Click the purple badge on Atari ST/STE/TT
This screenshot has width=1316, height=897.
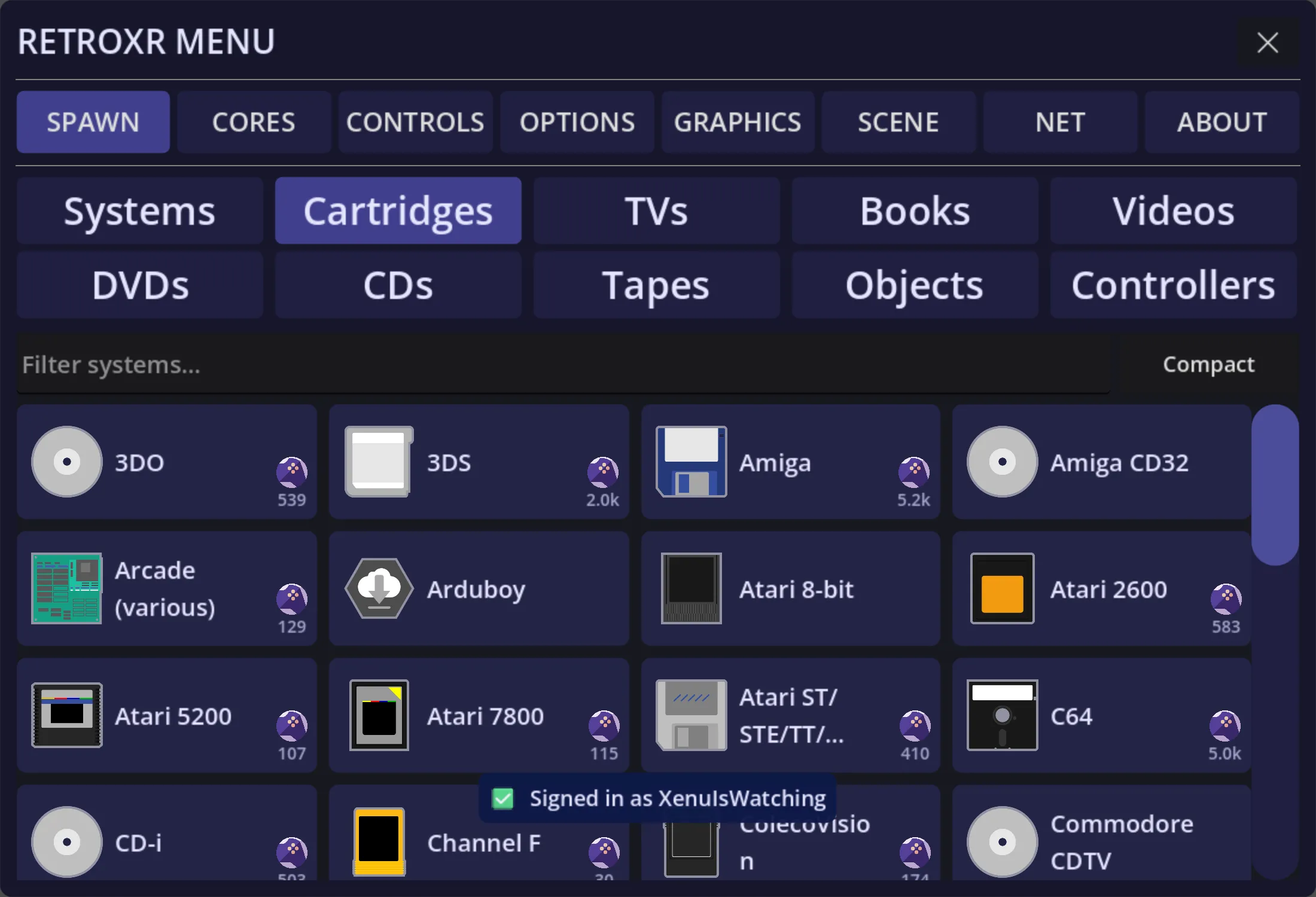click(x=915, y=726)
